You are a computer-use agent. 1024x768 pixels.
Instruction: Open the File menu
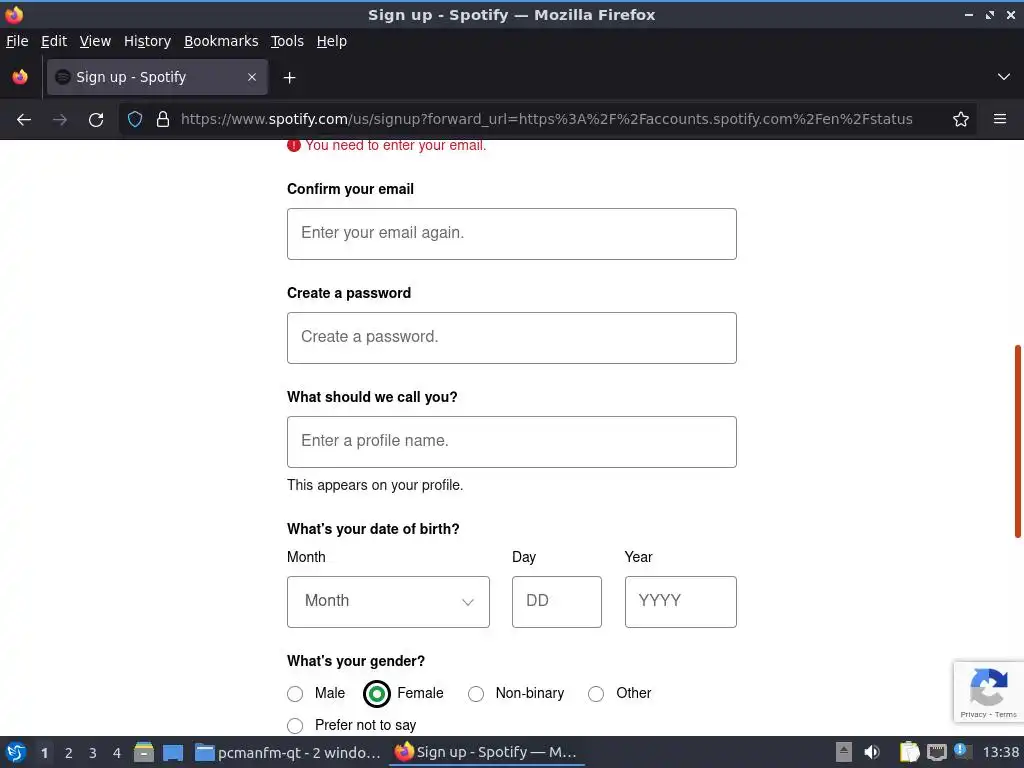[x=17, y=41]
